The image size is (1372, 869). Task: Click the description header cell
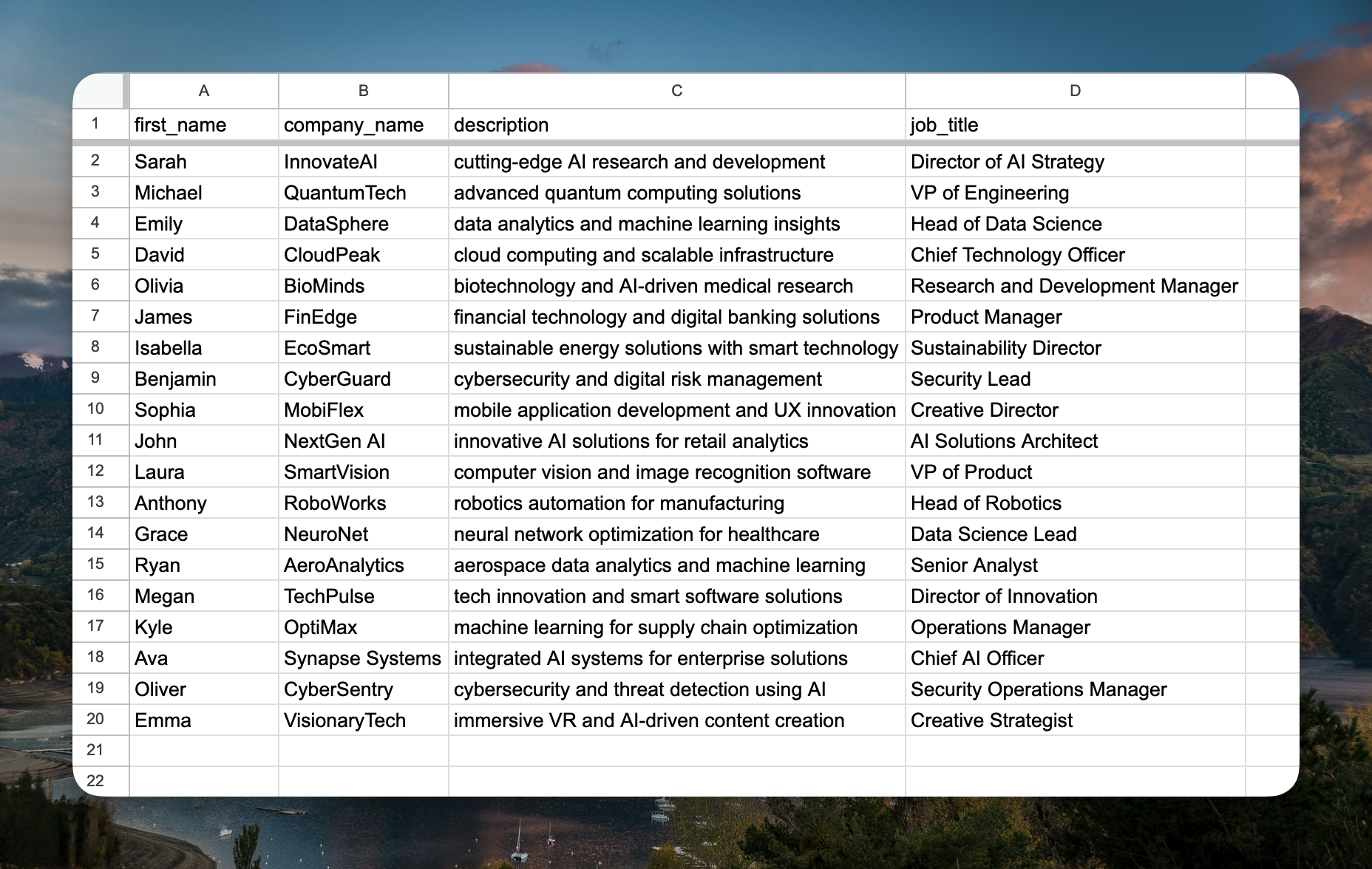[677, 124]
